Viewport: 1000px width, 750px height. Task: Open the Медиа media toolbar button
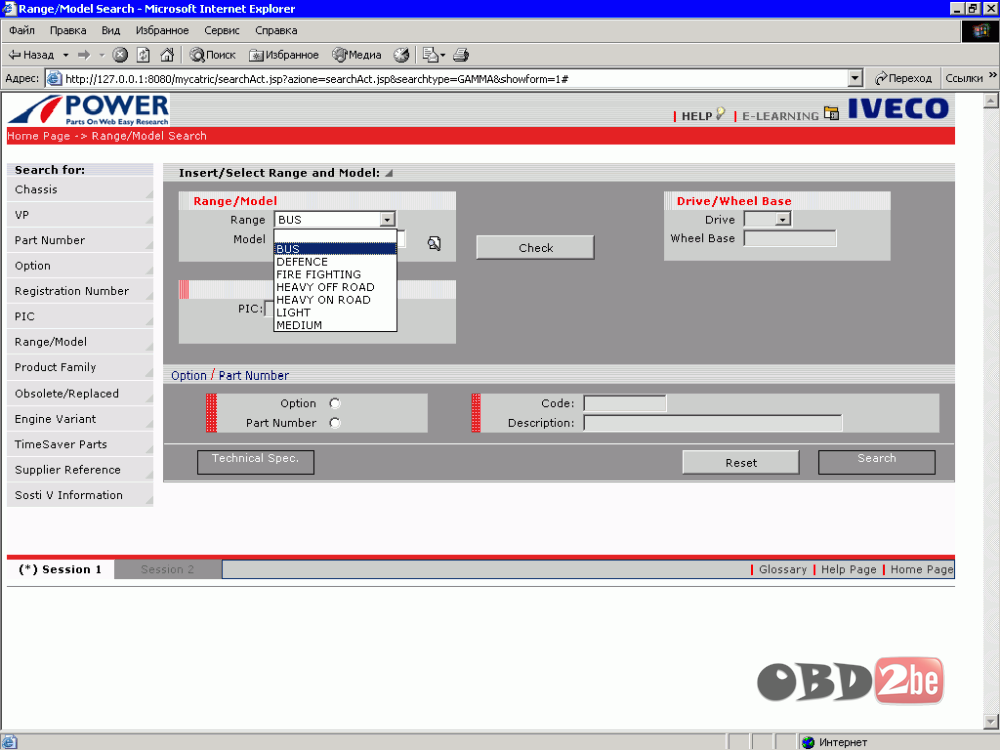[357, 55]
